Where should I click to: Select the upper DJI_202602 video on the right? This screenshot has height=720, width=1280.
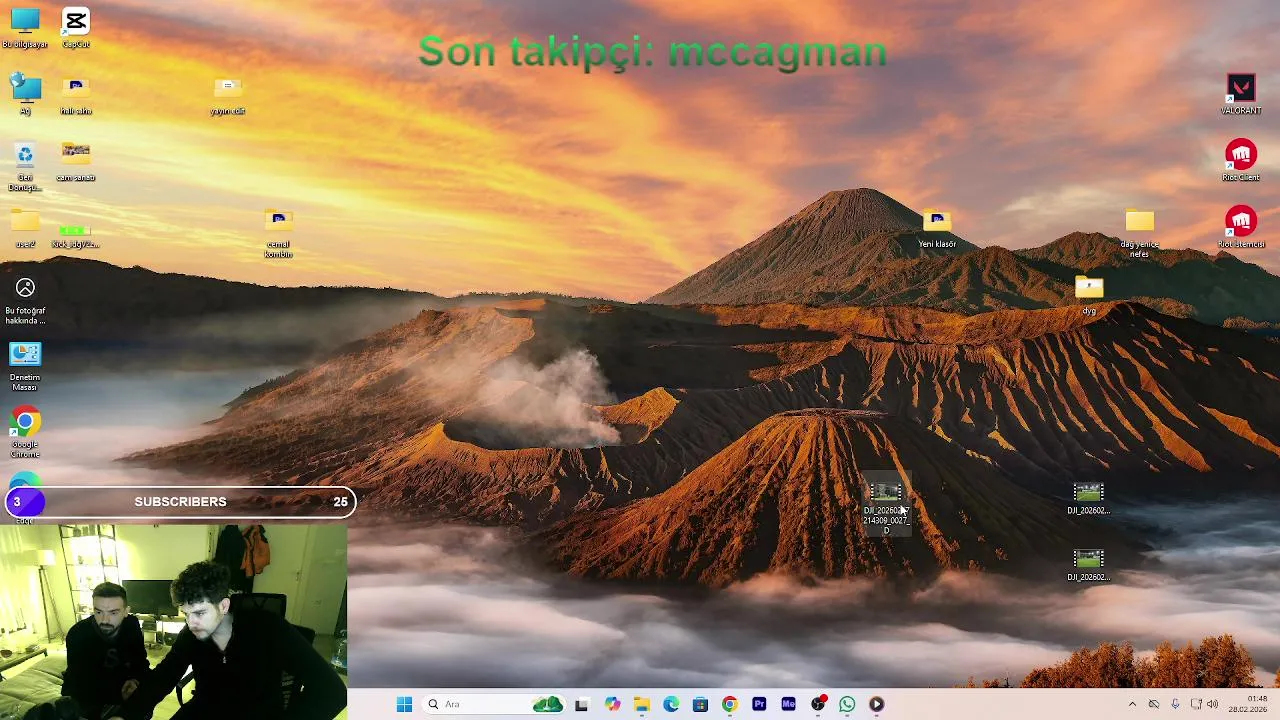click(1088, 498)
